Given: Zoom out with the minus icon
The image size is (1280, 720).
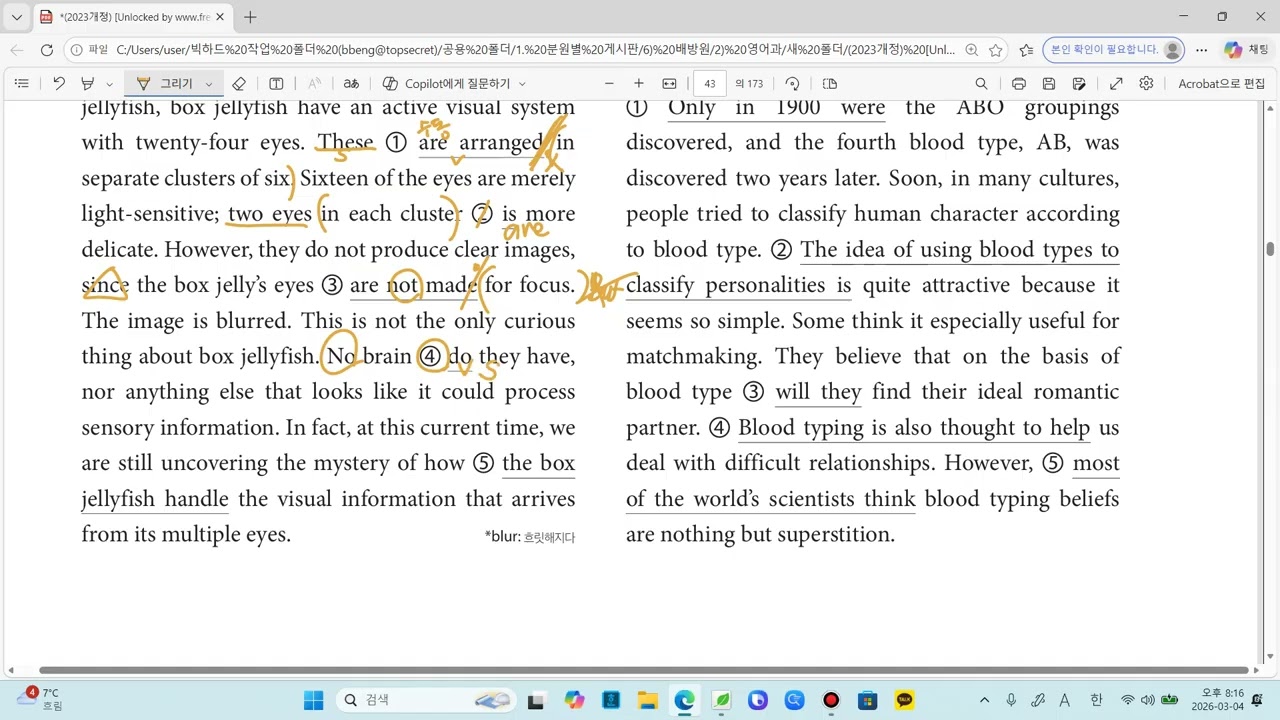Looking at the screenshot, I should [609, 84].
